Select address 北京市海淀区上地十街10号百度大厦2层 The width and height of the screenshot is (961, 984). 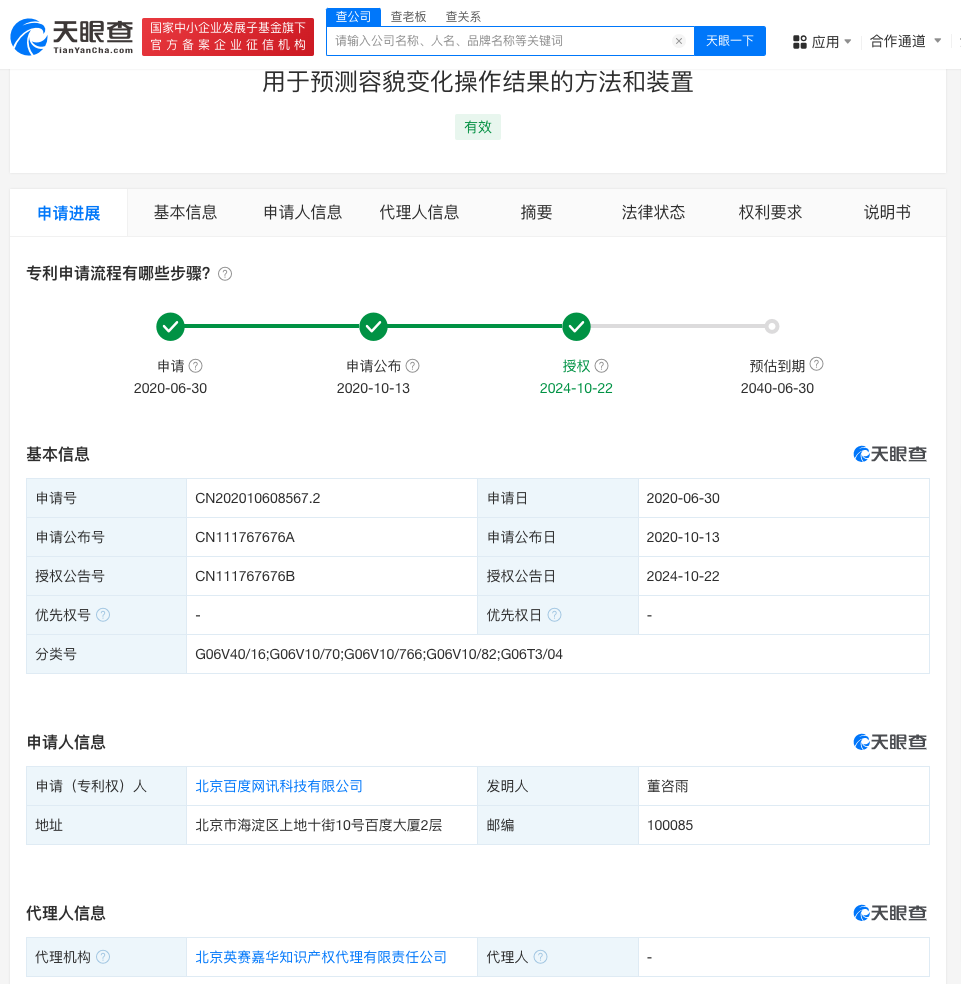point(318,825)
